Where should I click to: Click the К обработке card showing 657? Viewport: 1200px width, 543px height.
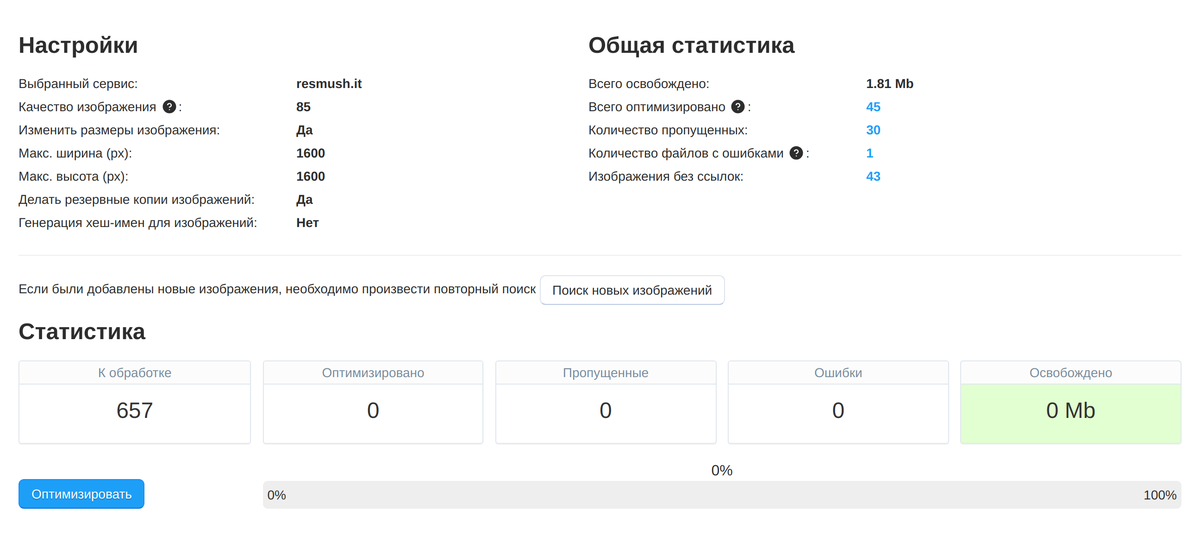pos(135,402)
